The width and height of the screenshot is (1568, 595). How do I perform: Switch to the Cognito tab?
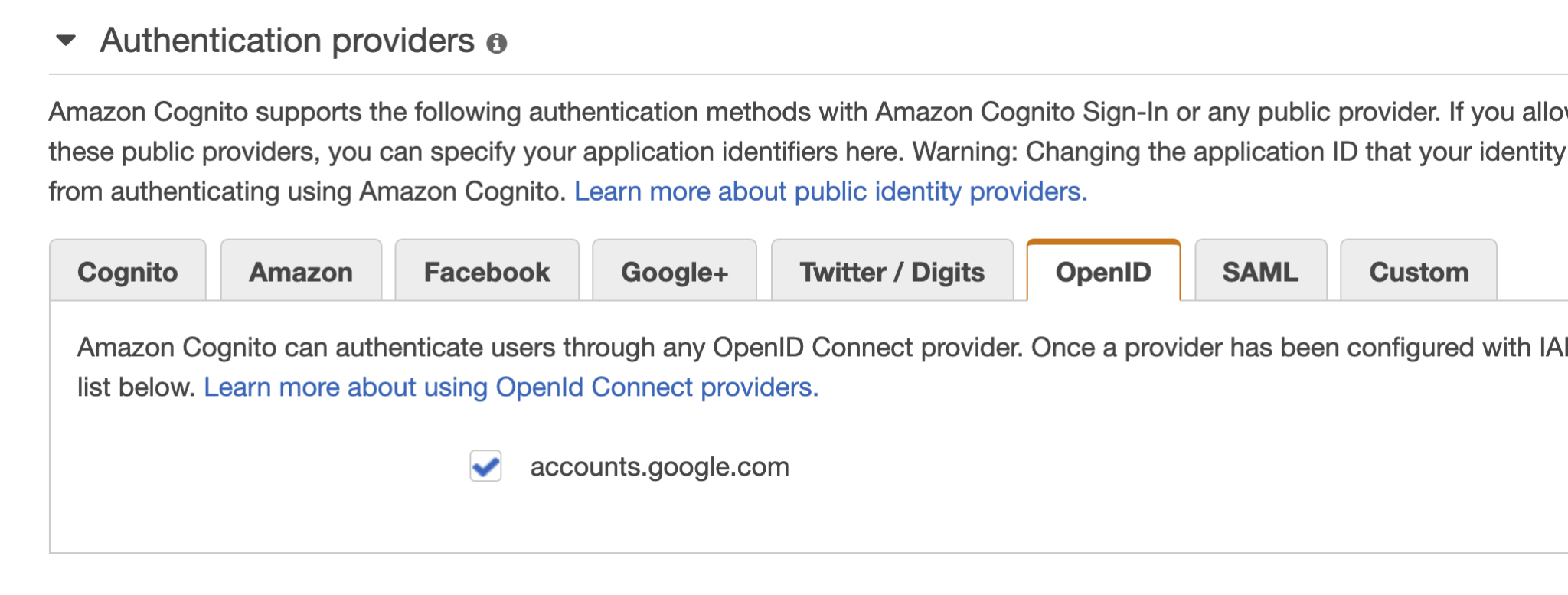pyautogui.click(x=128, y=272)
